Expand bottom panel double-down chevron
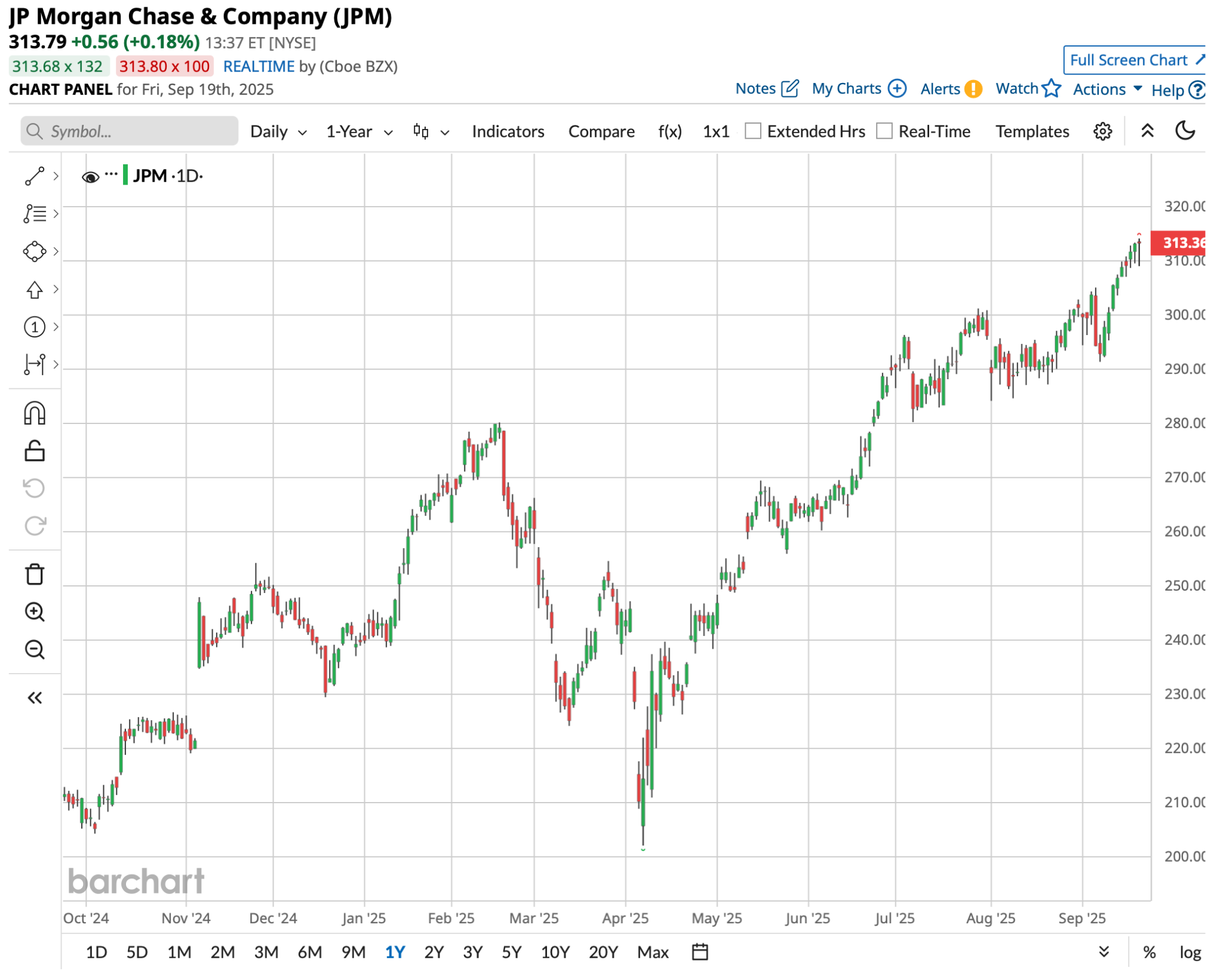This screenshot has height=980, width=1223. click(x=1104, y=952)
